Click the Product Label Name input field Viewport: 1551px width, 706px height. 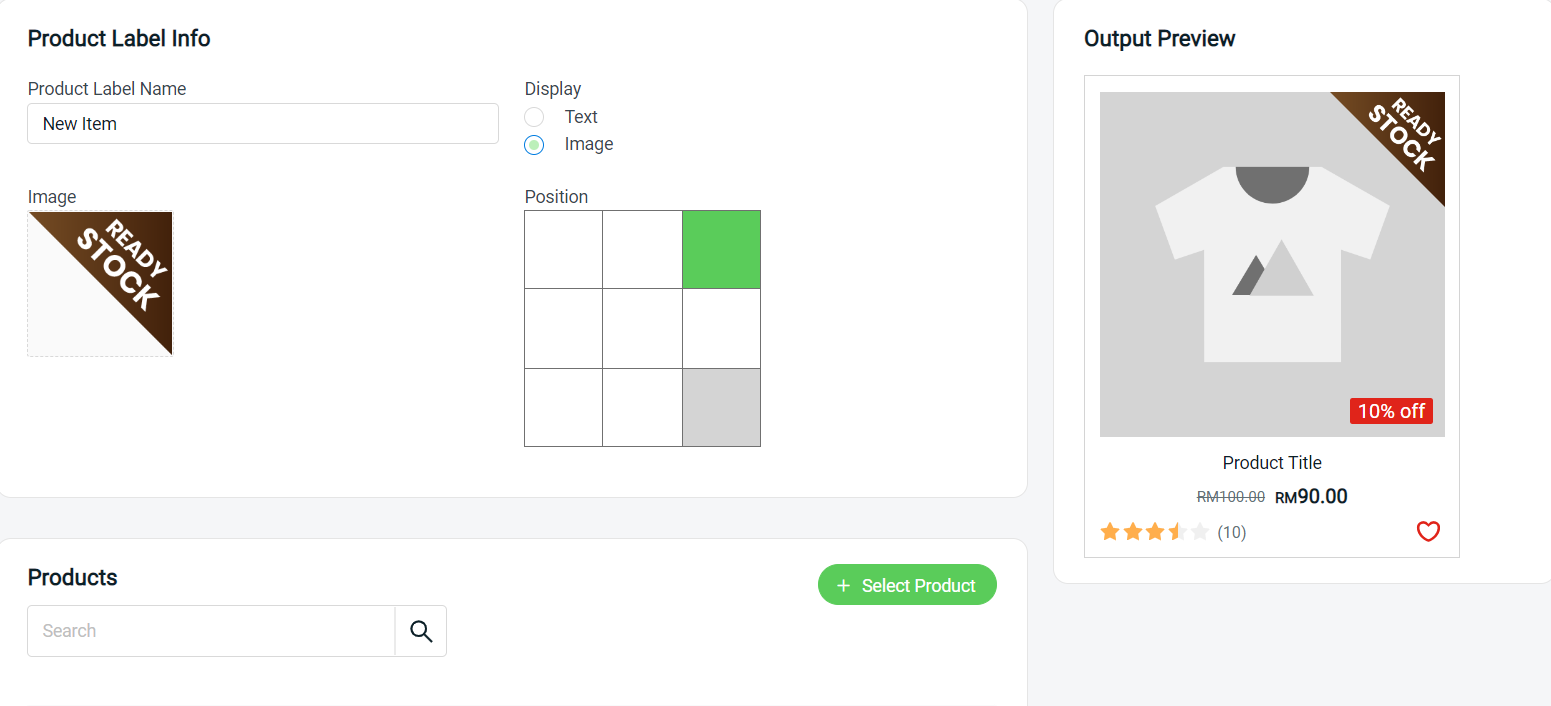pos(262,124)
